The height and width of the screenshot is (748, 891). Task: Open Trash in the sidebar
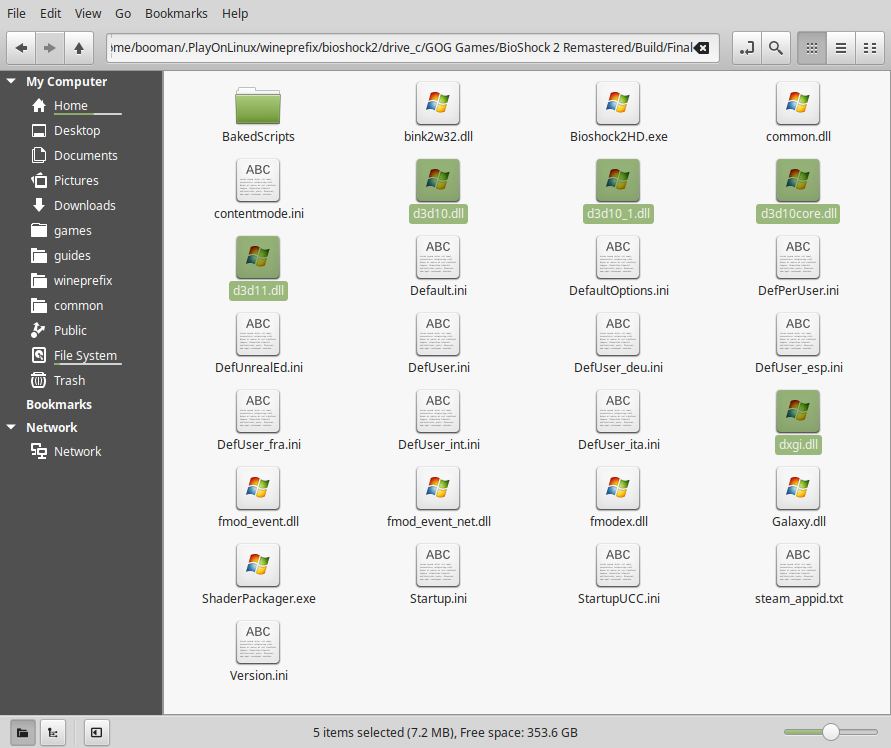tap(69, 381)
